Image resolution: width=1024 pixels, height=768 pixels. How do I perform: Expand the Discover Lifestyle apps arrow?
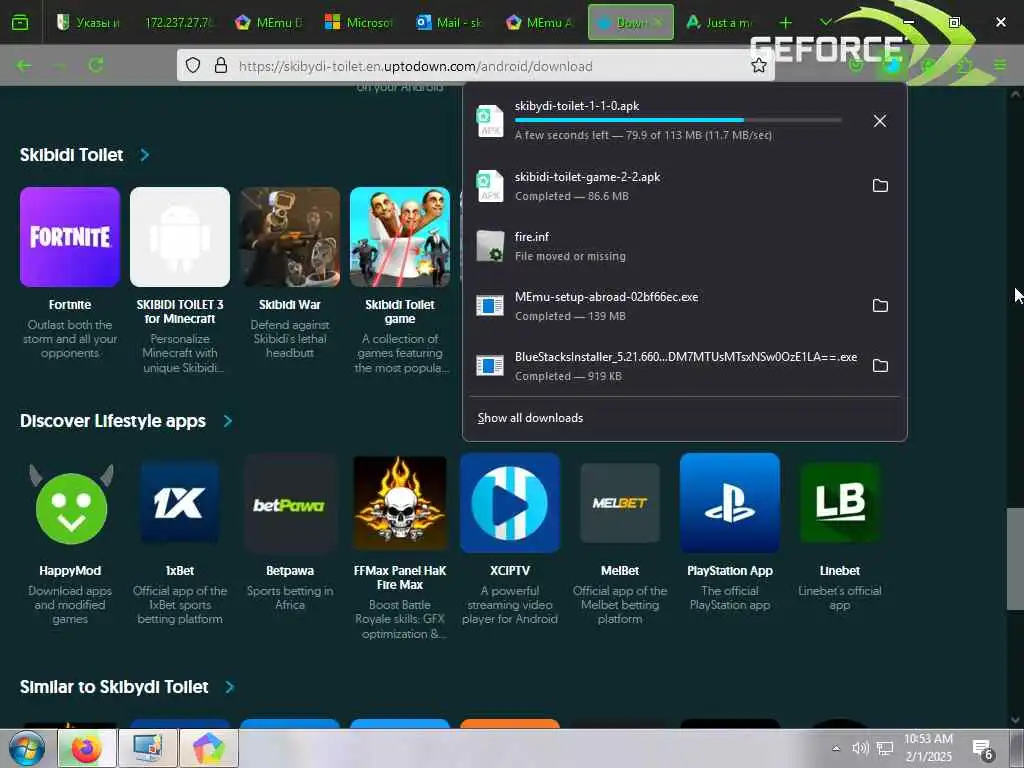tap(227, 421)
